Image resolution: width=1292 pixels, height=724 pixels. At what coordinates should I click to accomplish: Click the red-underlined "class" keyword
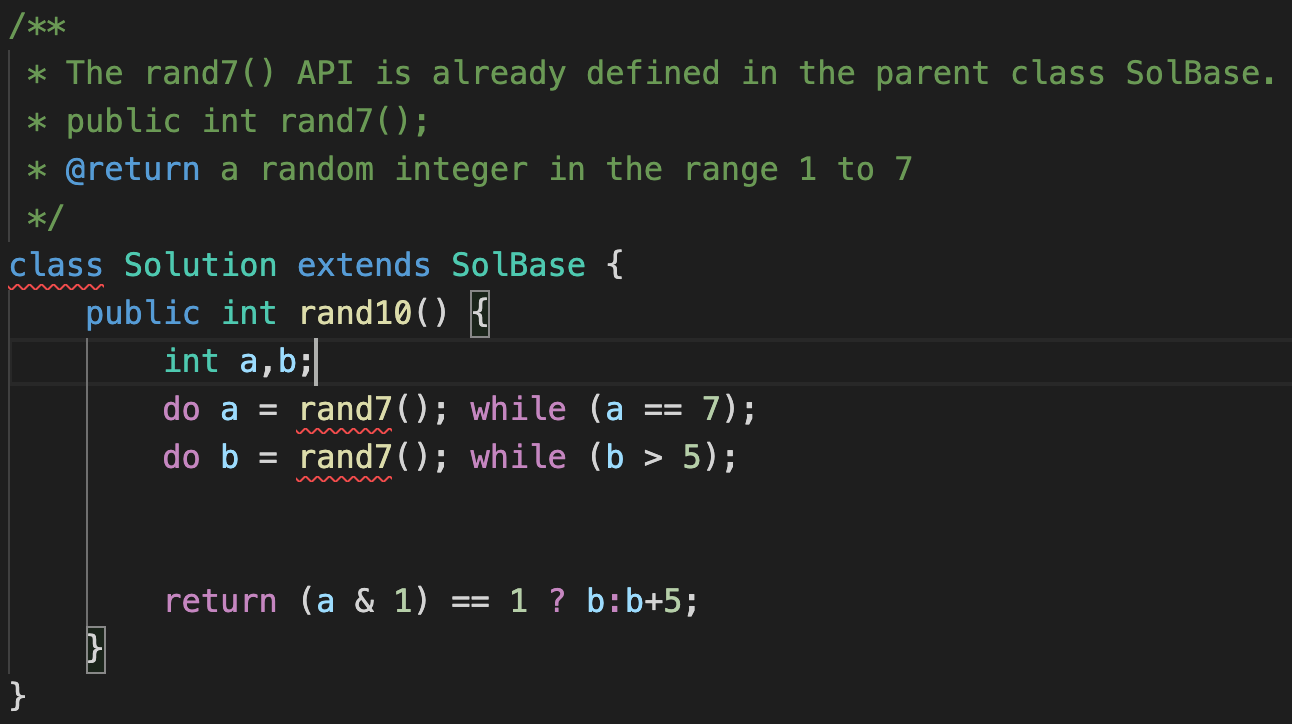(x=56, y=266)
